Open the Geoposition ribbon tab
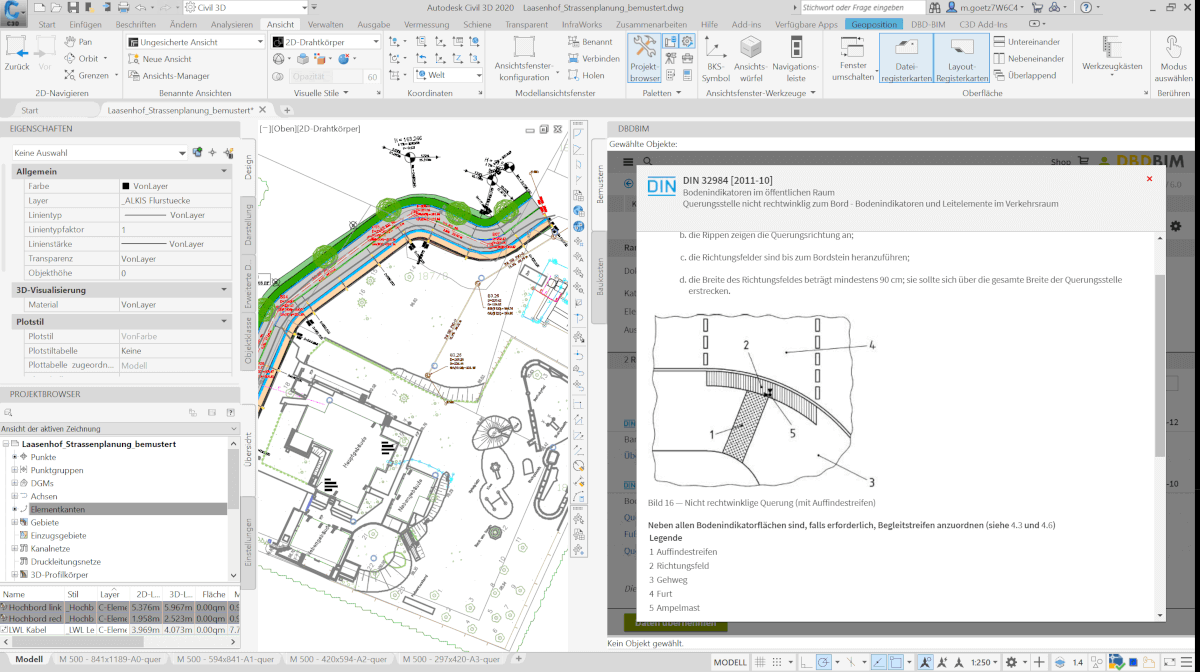The height and width of the screenshot is (672, 1200). click(873, 24)
